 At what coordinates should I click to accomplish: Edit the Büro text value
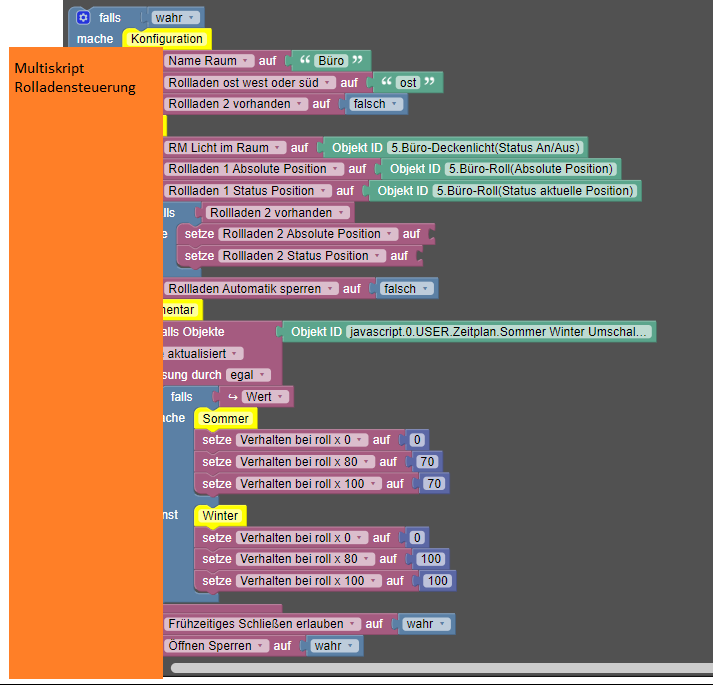click(331, 60)
